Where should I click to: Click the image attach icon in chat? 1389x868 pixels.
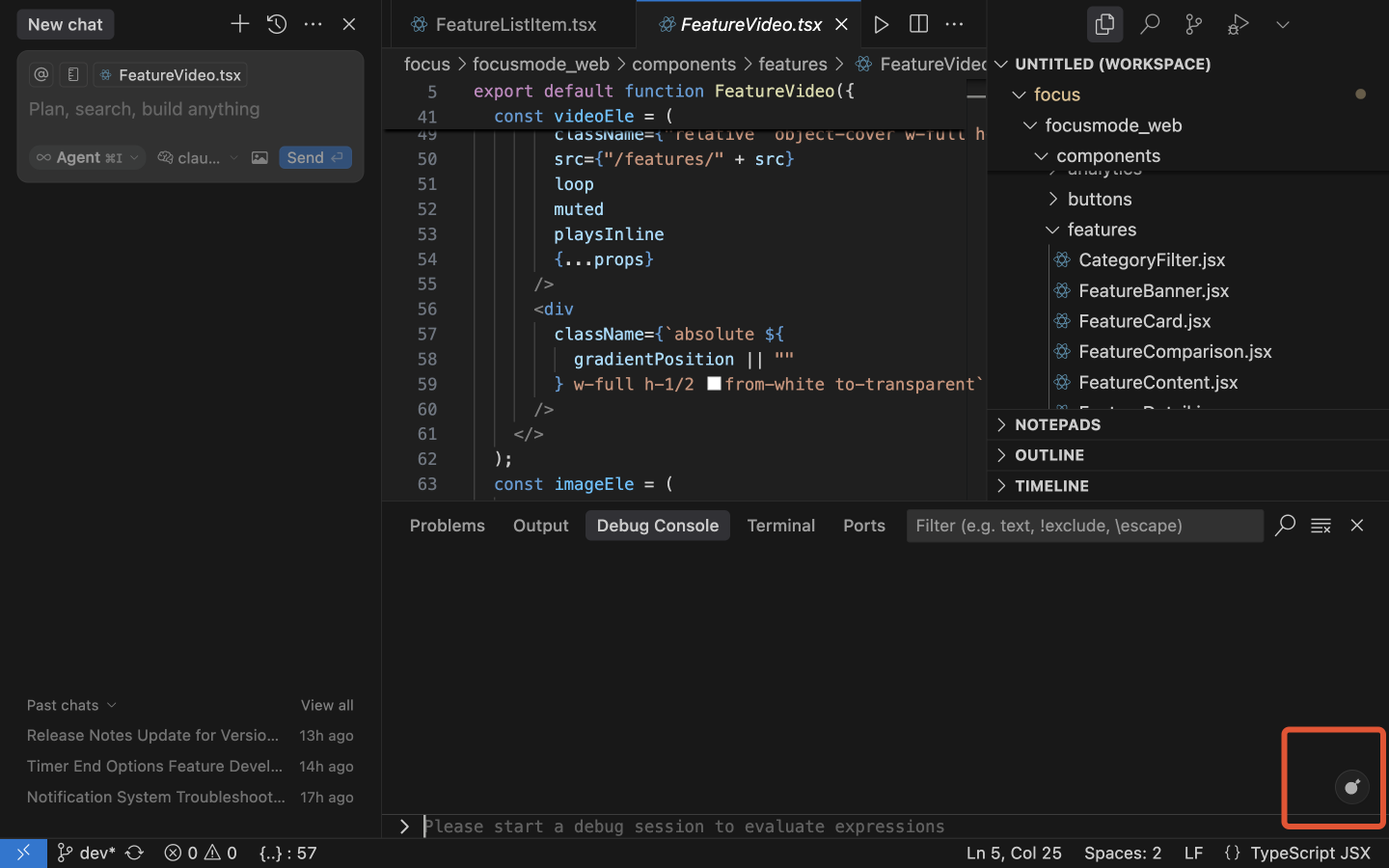(x=259, y=157)
